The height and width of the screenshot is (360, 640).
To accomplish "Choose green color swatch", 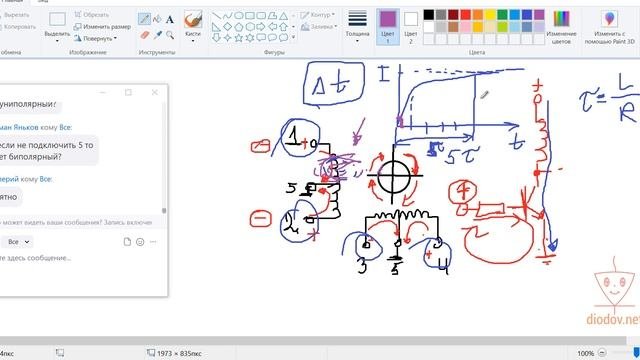I will click(x=502, y=15).
